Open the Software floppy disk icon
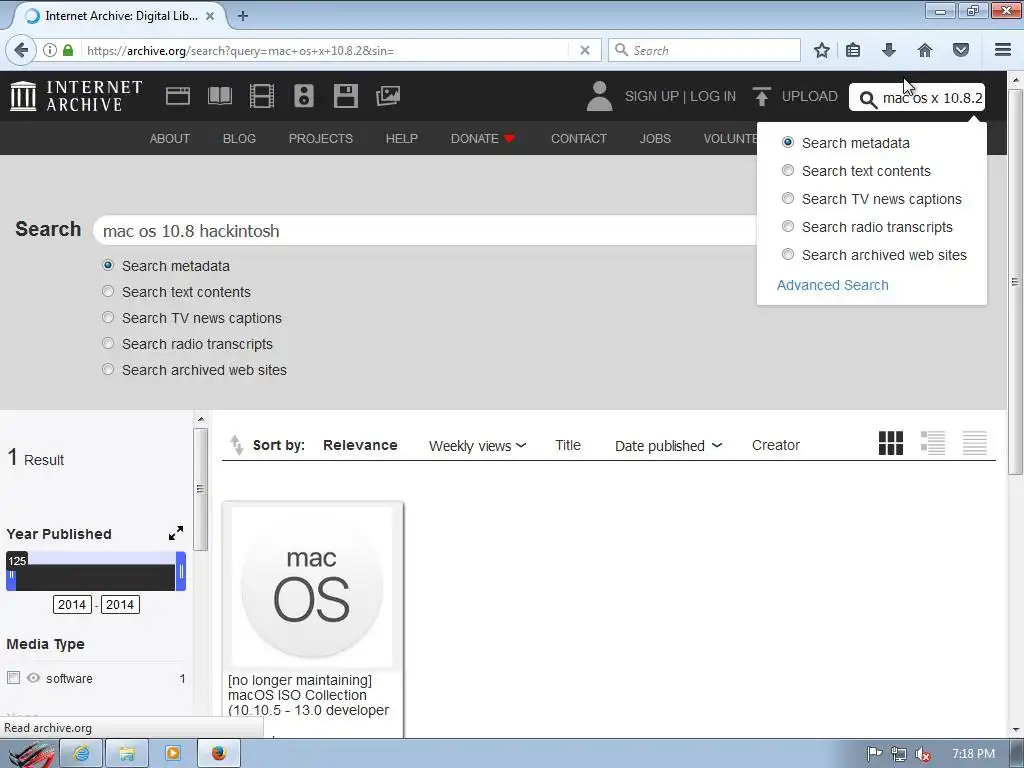The width and height of the screenshot is (1024, 768). point(345,96)
